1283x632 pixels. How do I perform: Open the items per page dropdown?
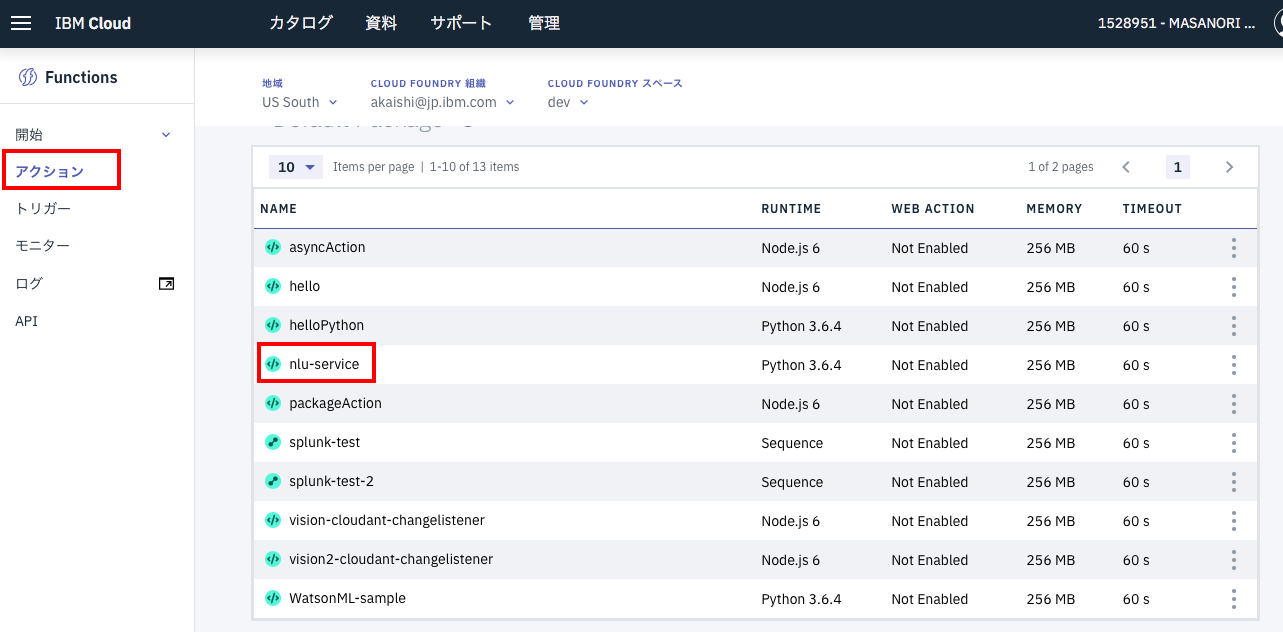pyautogui.click(x=295, y=166)
